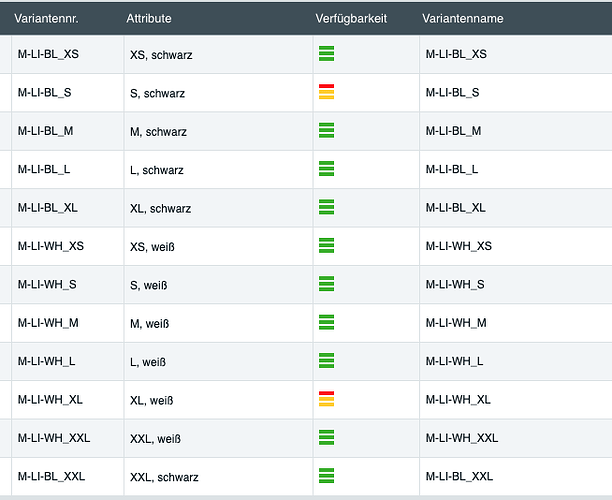Click variant name M-LI-WH_XXL in last column
Viewport: 612px width, 500px height.
[x=462, y=438]
